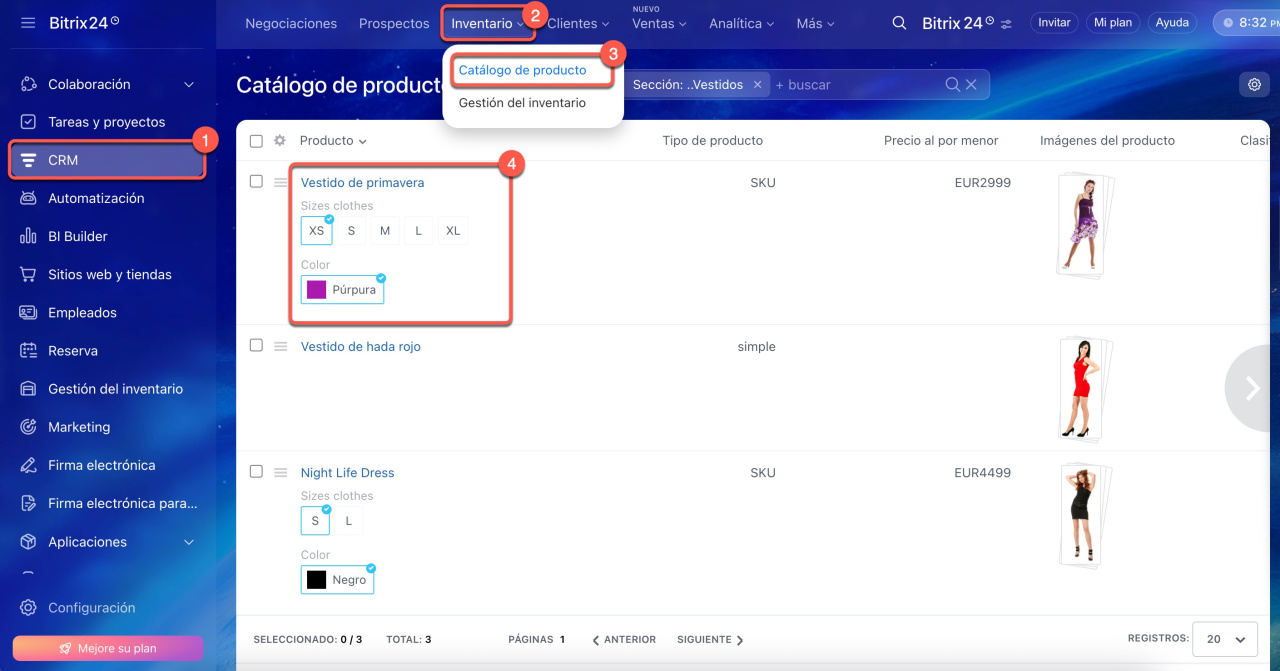1280x671 pixels.
Task: Go to Sitios web y tiendas
Action: [109, 274]
